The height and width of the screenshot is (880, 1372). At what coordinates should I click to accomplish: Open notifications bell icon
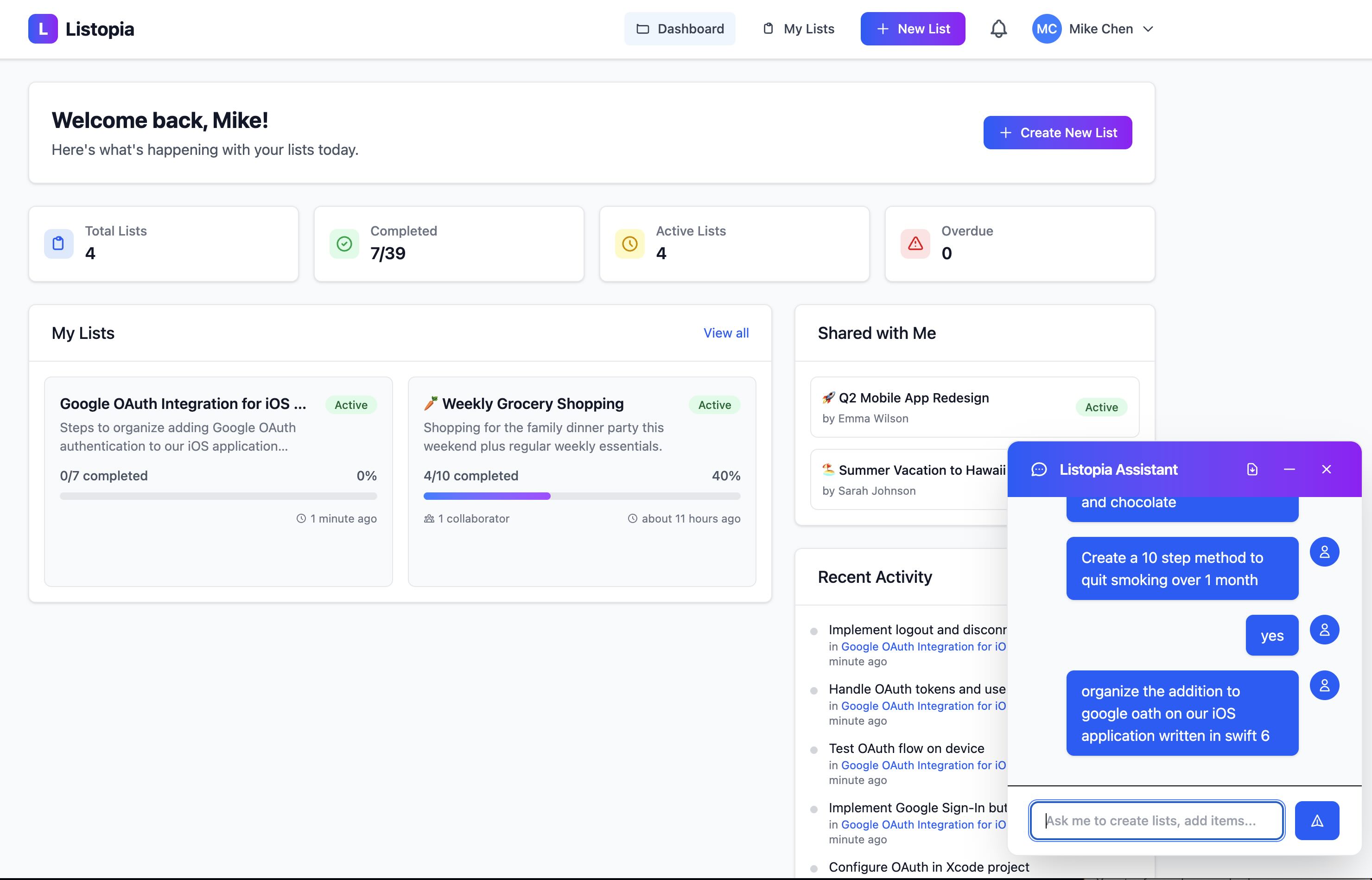(998, 29)
